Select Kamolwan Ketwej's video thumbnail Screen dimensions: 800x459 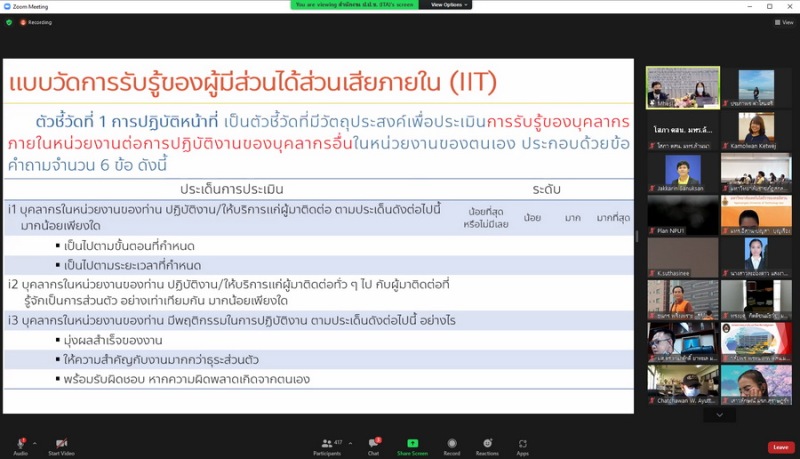click(756, 130)
